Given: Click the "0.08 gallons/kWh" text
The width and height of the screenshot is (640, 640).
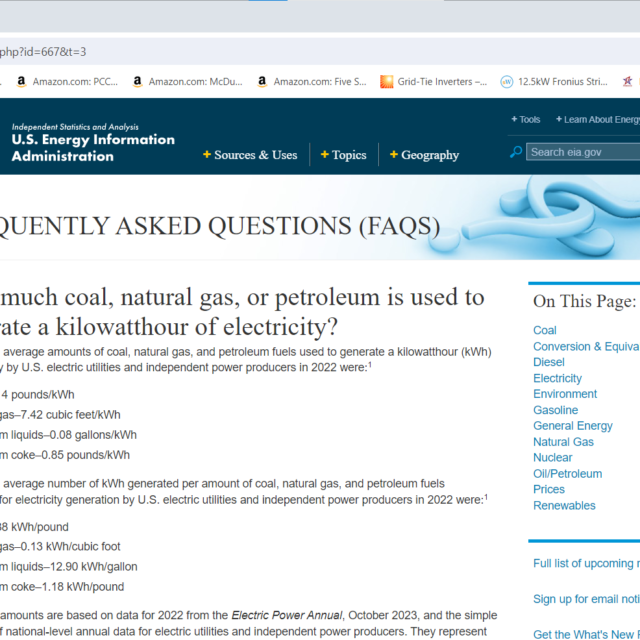Looking at the screenshot, I should pyautogui.click(x=93, y=435).
